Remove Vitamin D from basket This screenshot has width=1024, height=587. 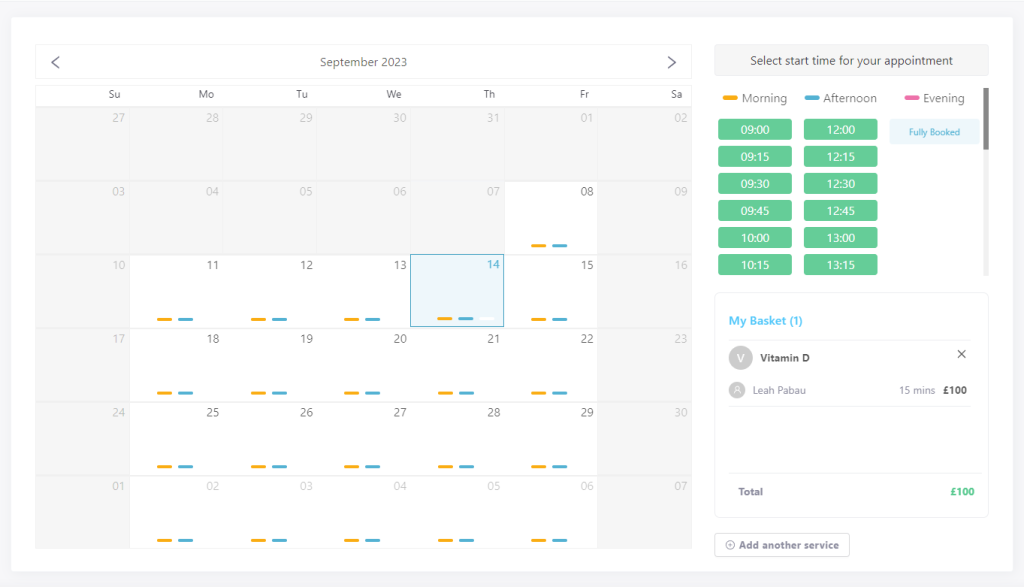point(961,354)
